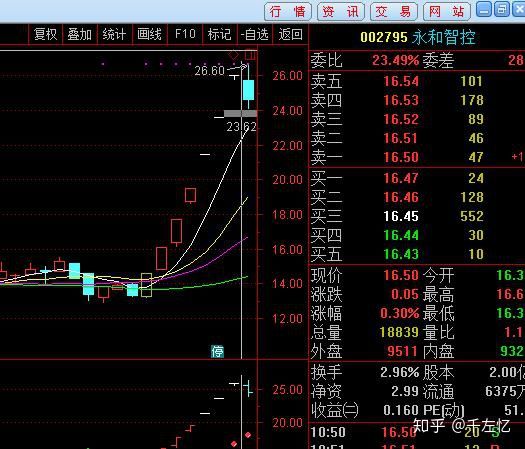Click the 26.60 high price label
The height and width of the screenshot is (449, 525).
[x=210, y=71]
